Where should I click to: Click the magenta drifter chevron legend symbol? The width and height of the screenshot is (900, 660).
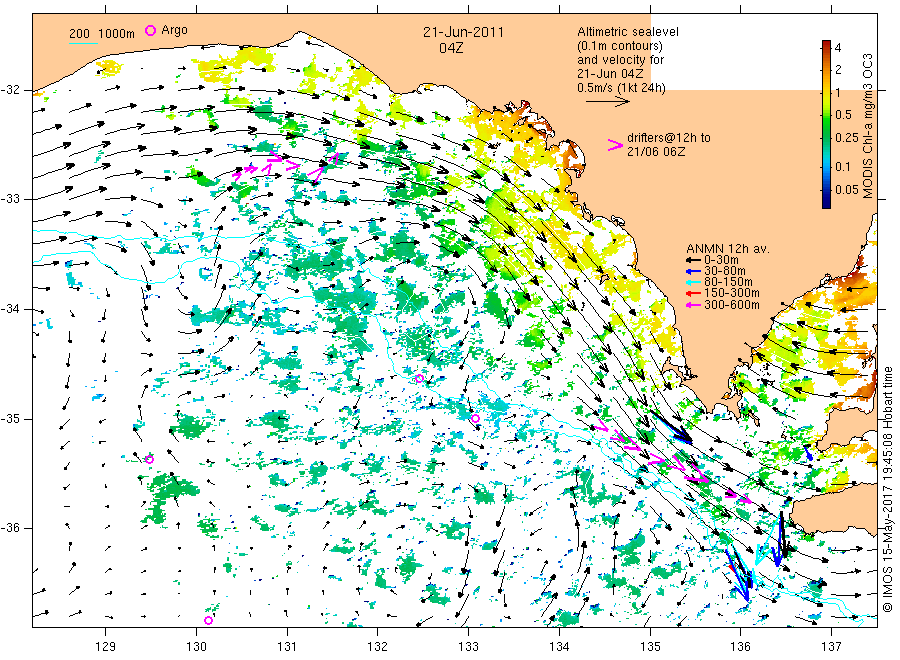click(x=615, y=145)
